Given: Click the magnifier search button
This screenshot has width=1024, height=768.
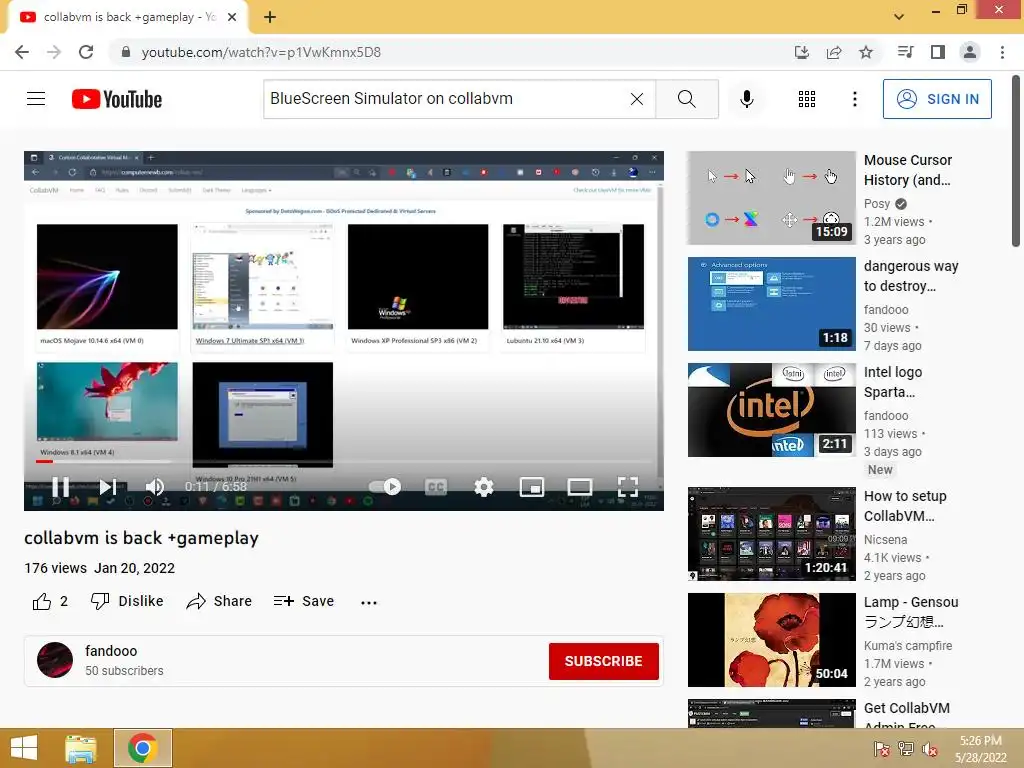Looking at the screenshot, I should [686, 99].
